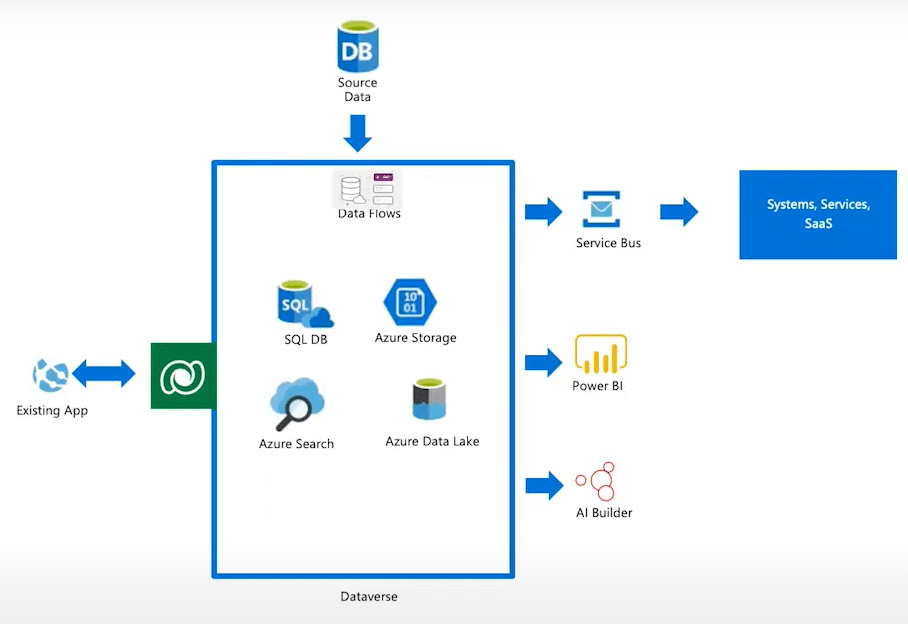Click the "Service Bus" label
Image resolution: width=908 pixels, height=624 pixels.
tap(609, 243)
